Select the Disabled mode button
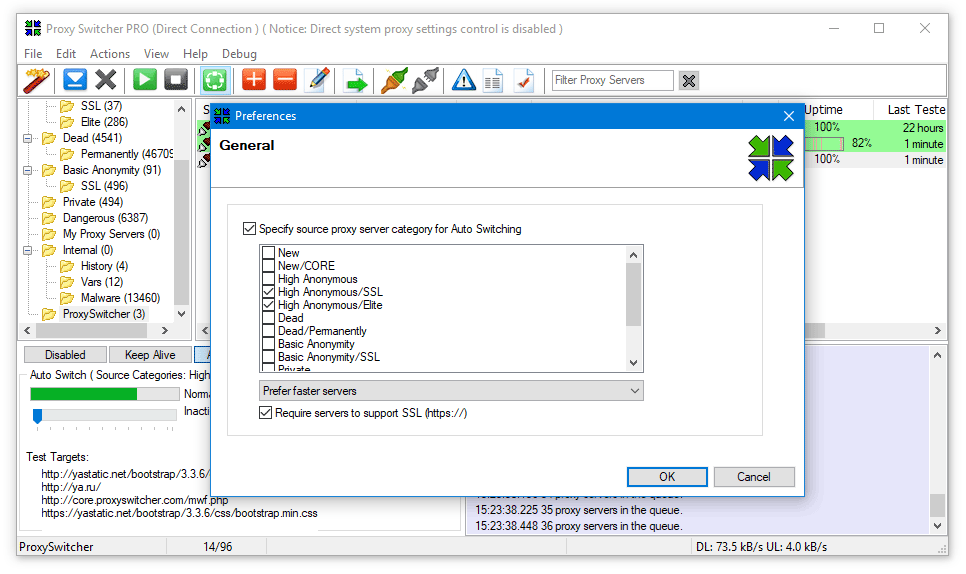The image size is (966, 574). point(65,355)
